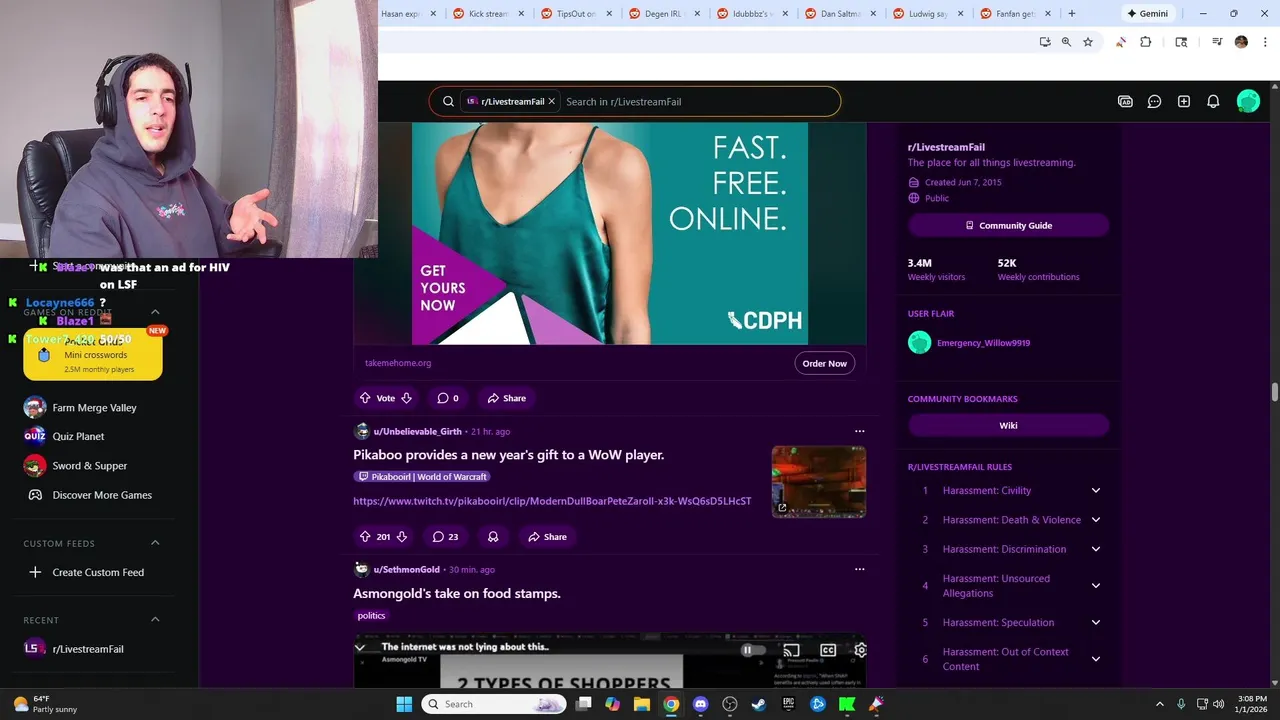Viewport: 1280px width, 720px height.
Task: Click the politics flair tag
Action: pyautogui.click(x=371, y=616)
